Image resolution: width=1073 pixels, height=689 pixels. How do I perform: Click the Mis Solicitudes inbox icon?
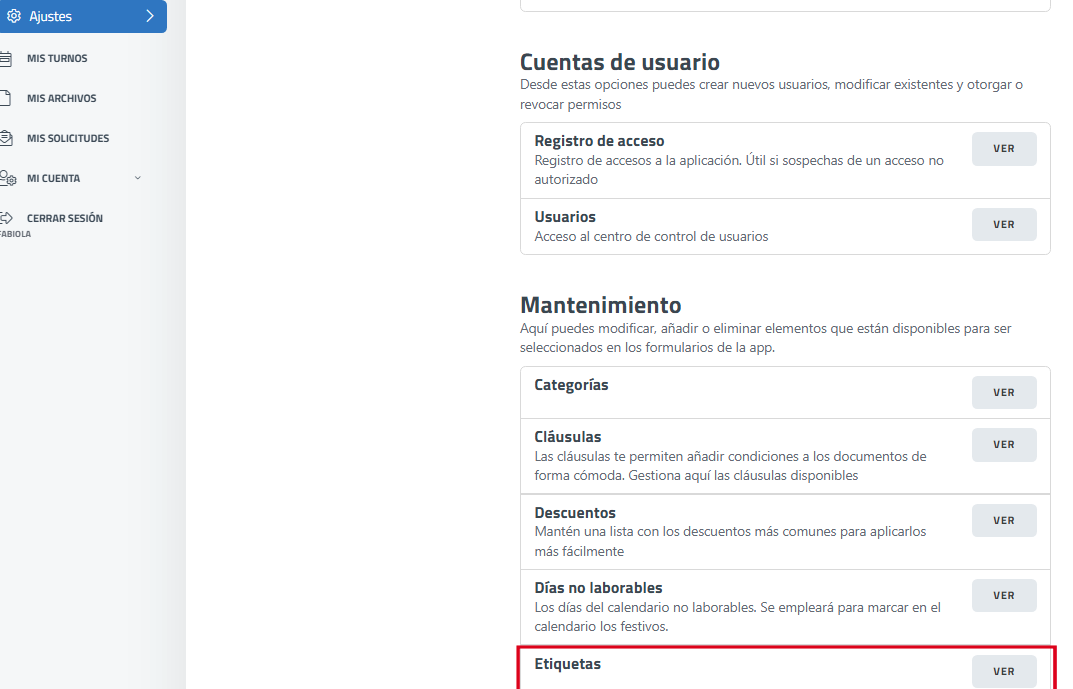click(6, 138)
